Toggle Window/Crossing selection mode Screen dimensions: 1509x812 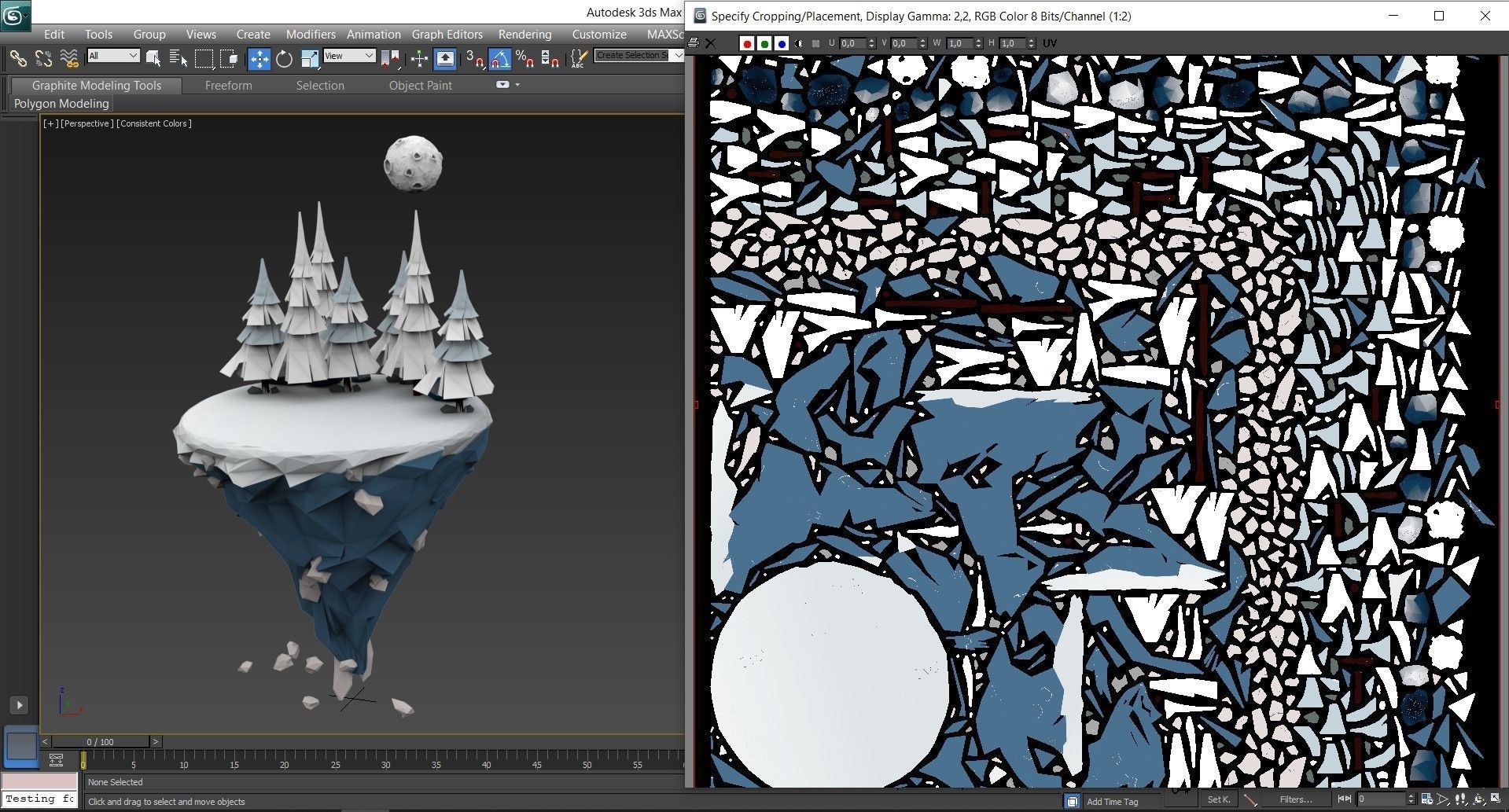(x=229, y=57)
